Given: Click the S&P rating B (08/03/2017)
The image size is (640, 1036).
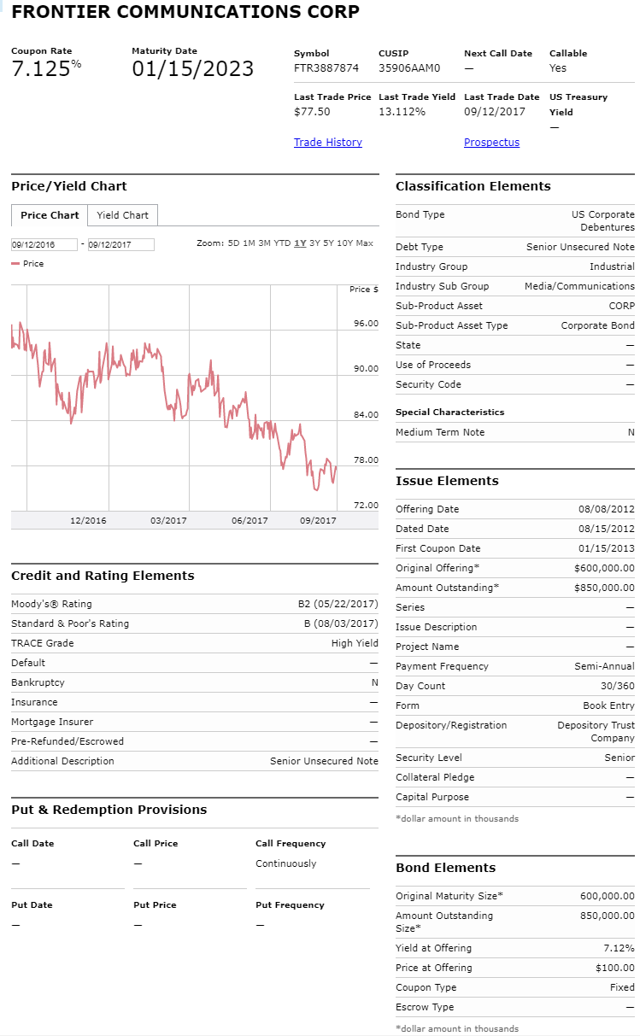Looking at the screenshot, I should tap(341, 624).
